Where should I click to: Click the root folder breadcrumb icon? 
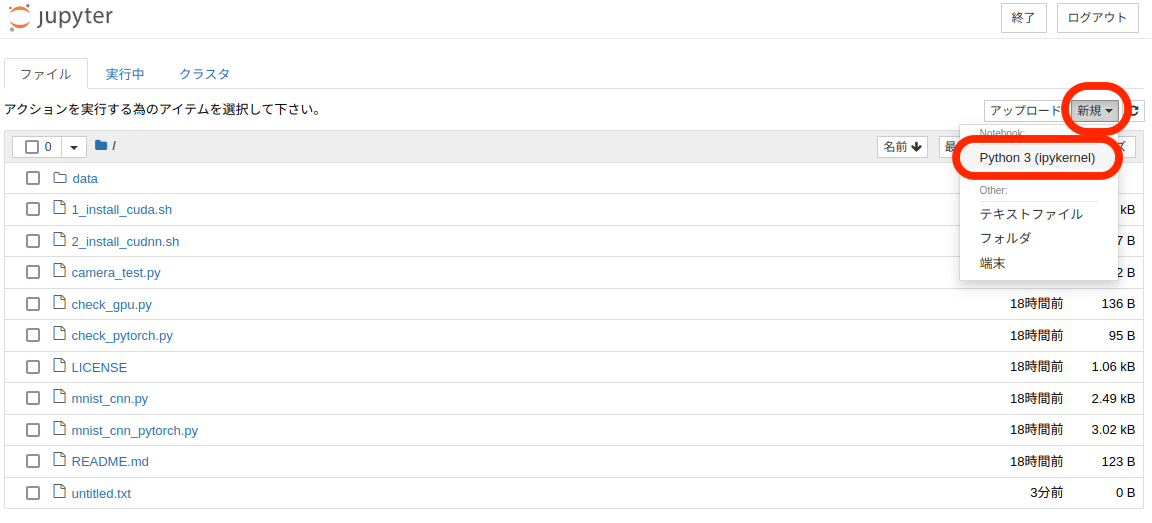(100, 146)
